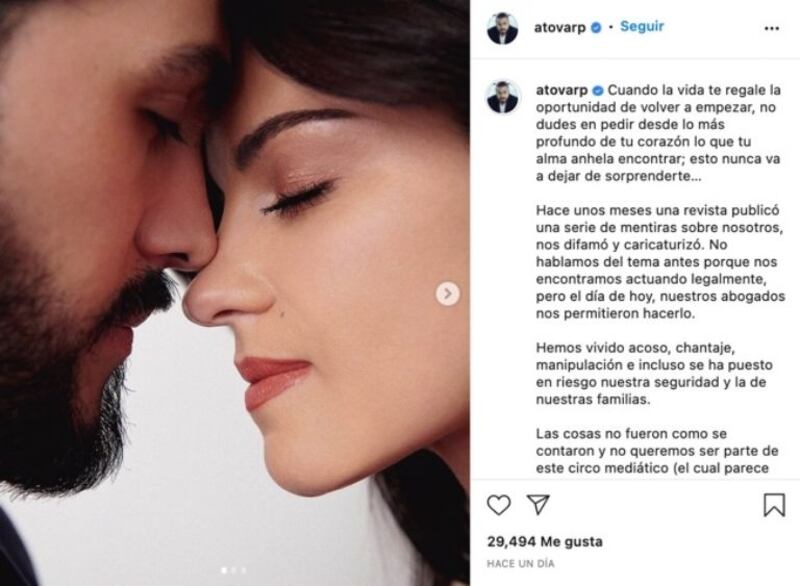Image resolution: width=800 pixels, height=586 pixels.
Task: Select the first carousel indicator dot
Action: coord(224,570)
